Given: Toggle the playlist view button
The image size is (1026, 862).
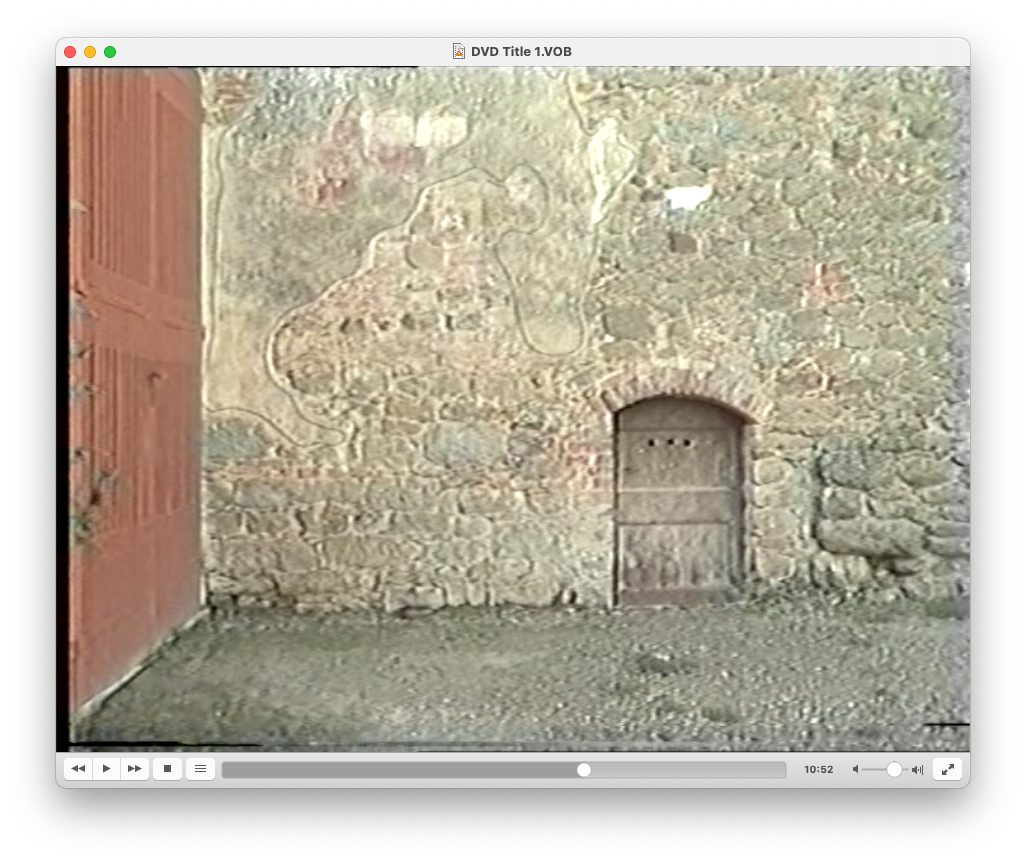Looking at the screenshot, I should (x=200, y=769).
